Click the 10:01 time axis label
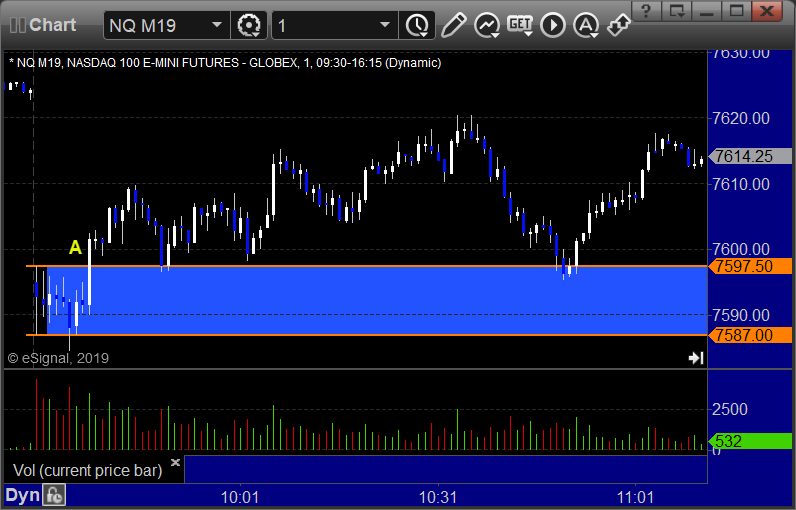Viewport: 796px width, 510px height. coord(240,497)
